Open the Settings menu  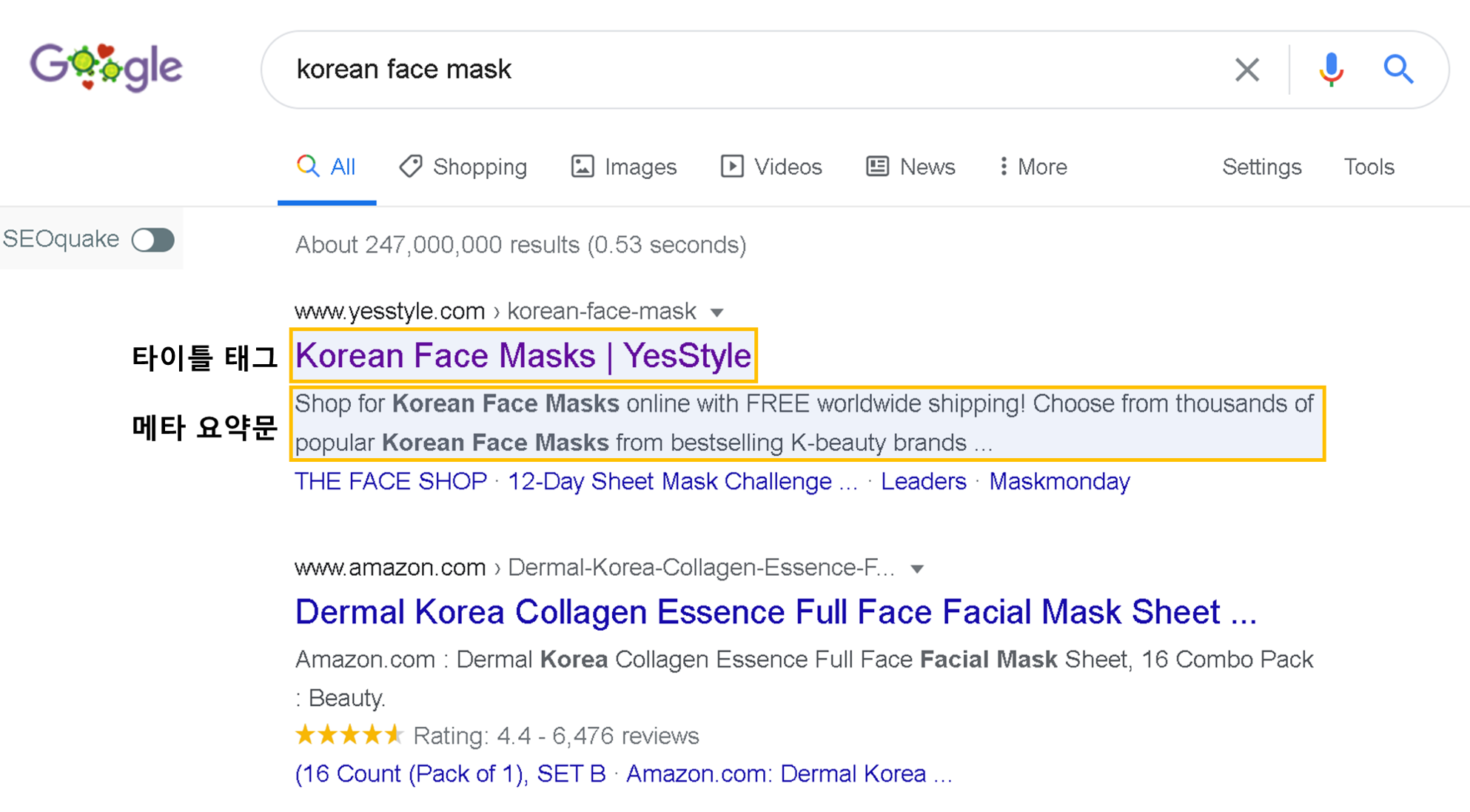click(1261, 167)
